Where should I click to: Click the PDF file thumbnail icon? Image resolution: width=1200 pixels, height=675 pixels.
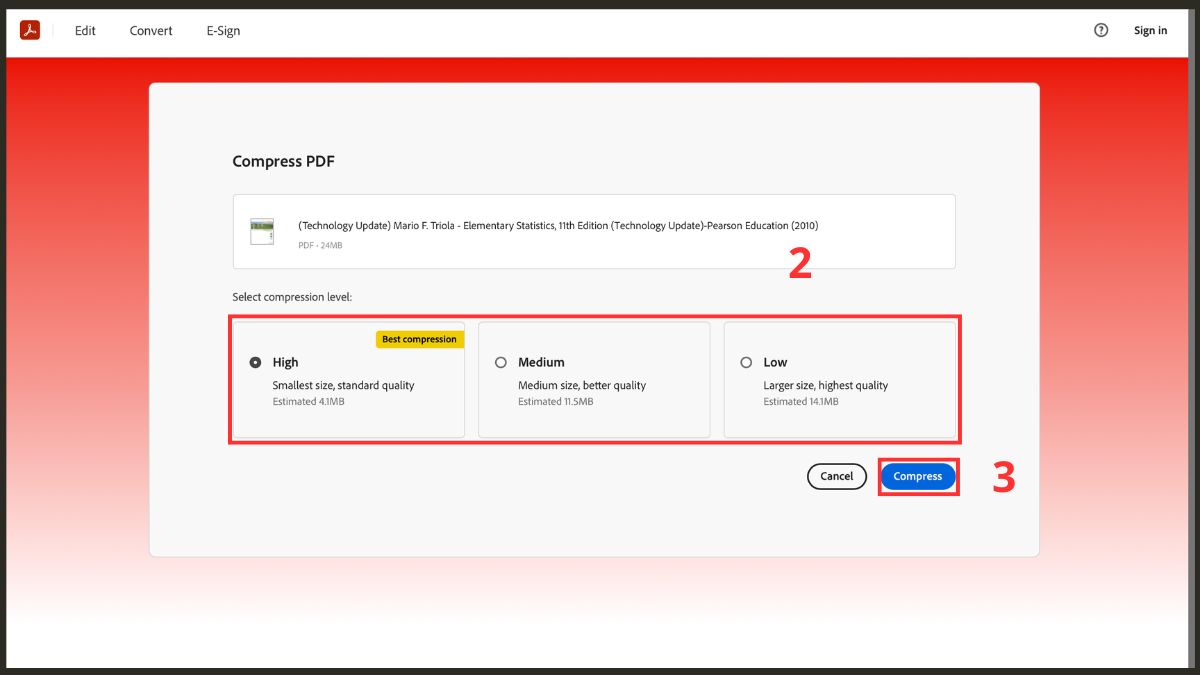[262, 232]
